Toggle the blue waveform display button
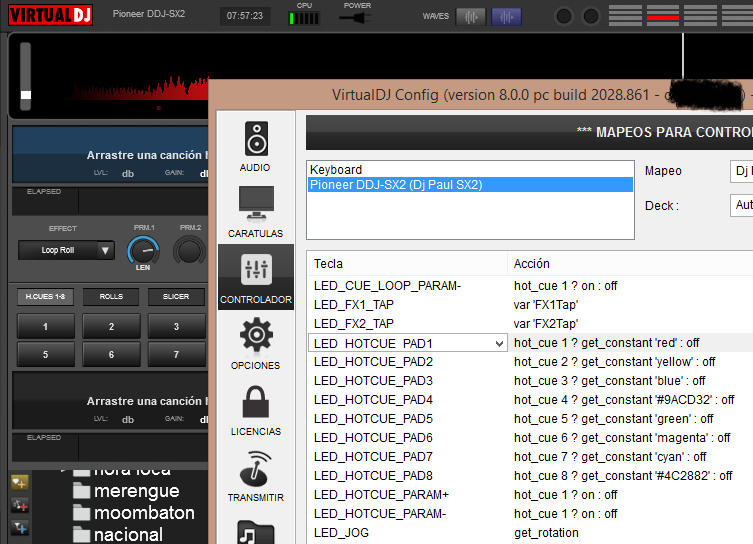 click(x=506, y=16)
